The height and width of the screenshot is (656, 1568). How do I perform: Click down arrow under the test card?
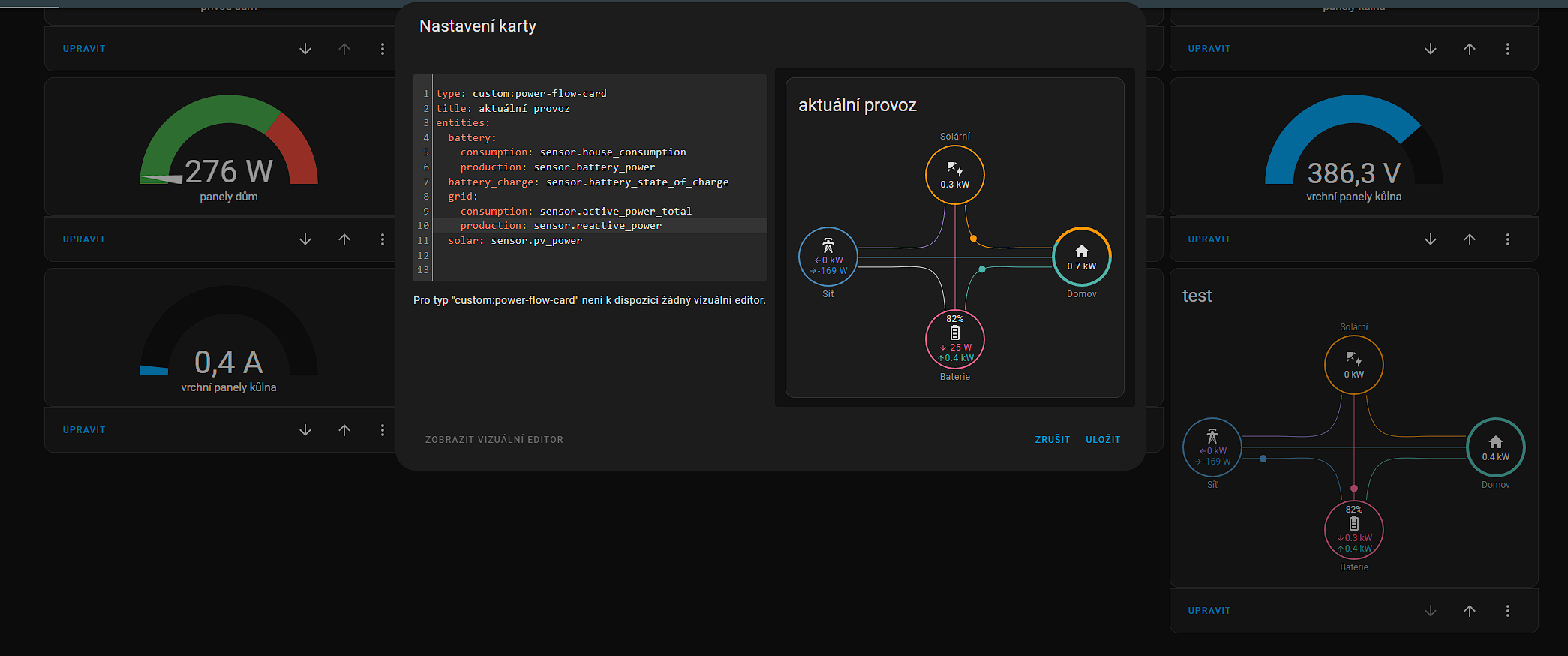click(x=1431, y=611)
